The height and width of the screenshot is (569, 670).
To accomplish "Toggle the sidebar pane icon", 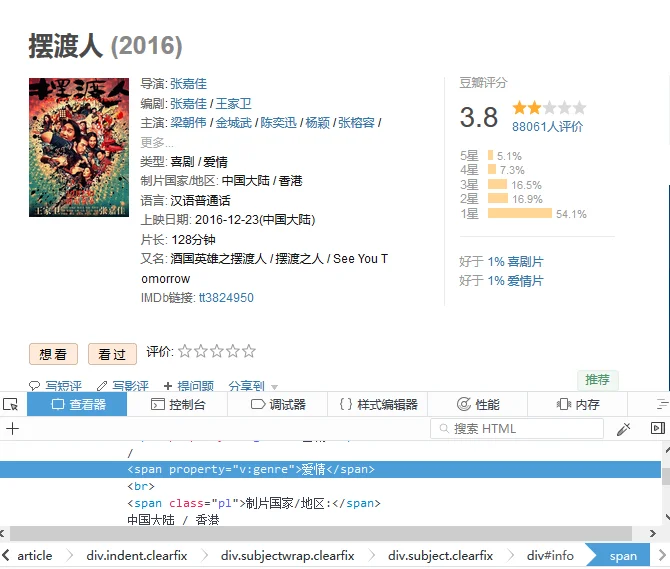I will coord(658,428).
